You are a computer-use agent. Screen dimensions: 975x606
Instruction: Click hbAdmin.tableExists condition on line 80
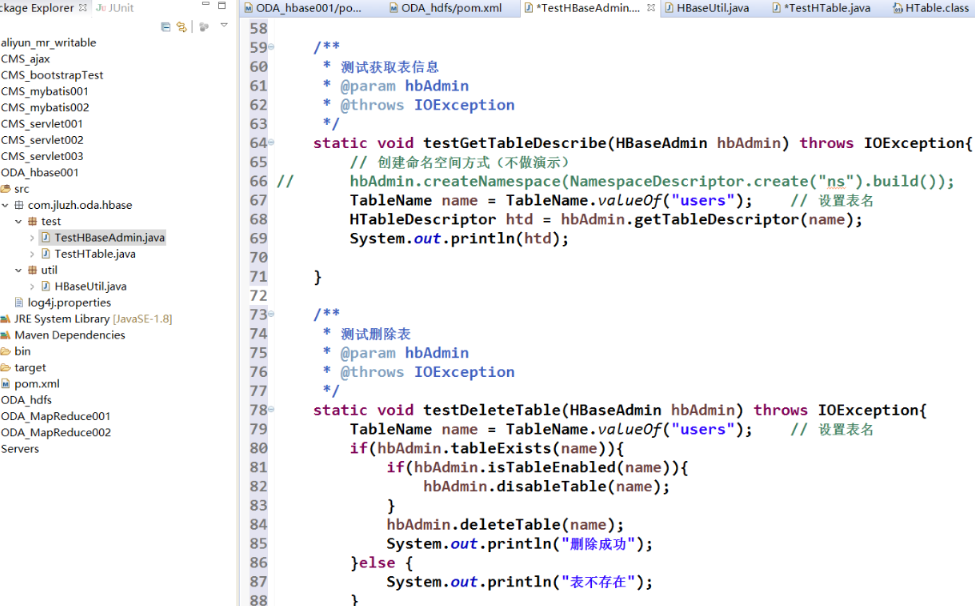[x=487, y=448]
